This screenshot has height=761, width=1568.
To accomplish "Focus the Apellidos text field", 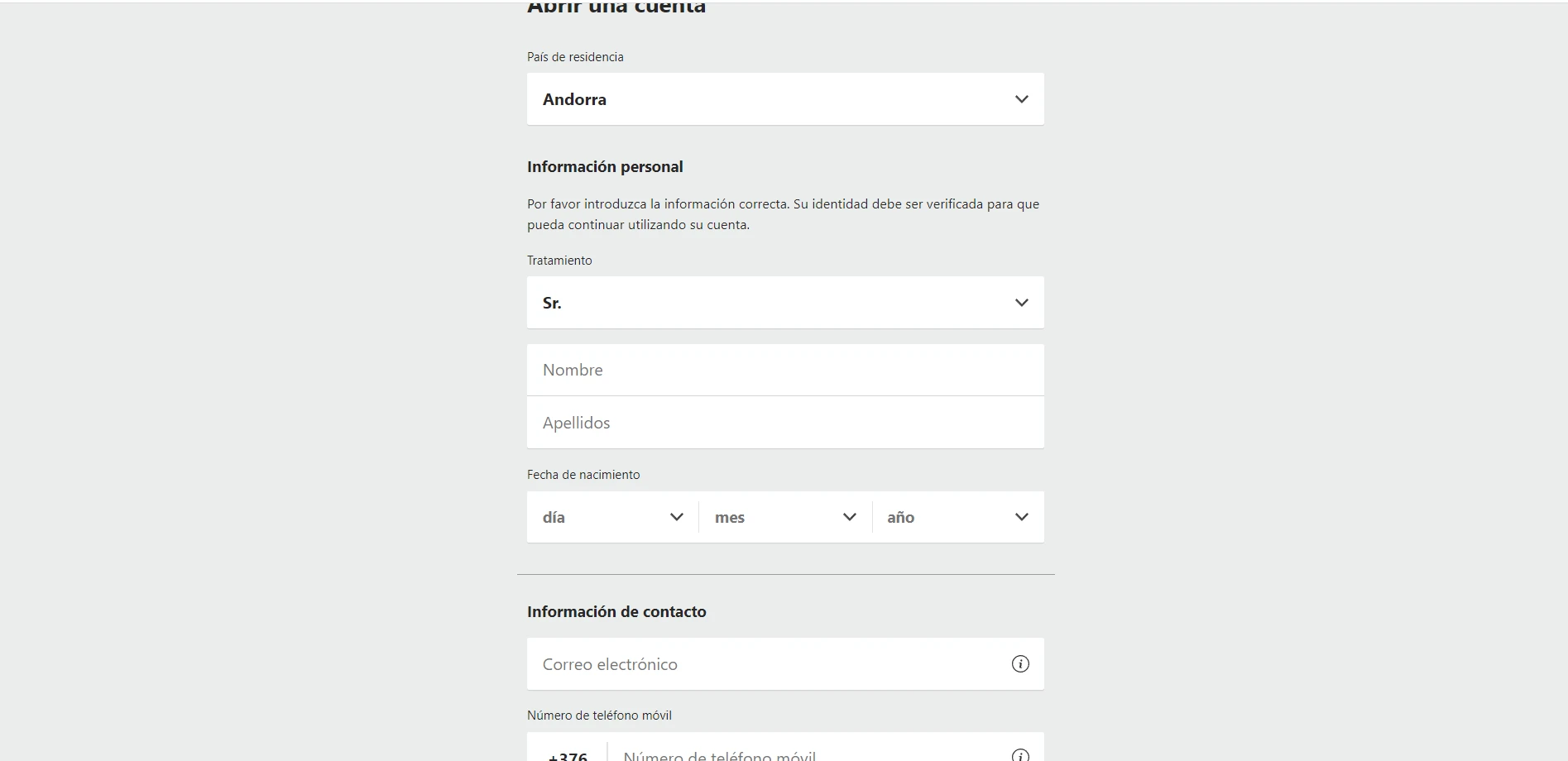I will 785,423.
